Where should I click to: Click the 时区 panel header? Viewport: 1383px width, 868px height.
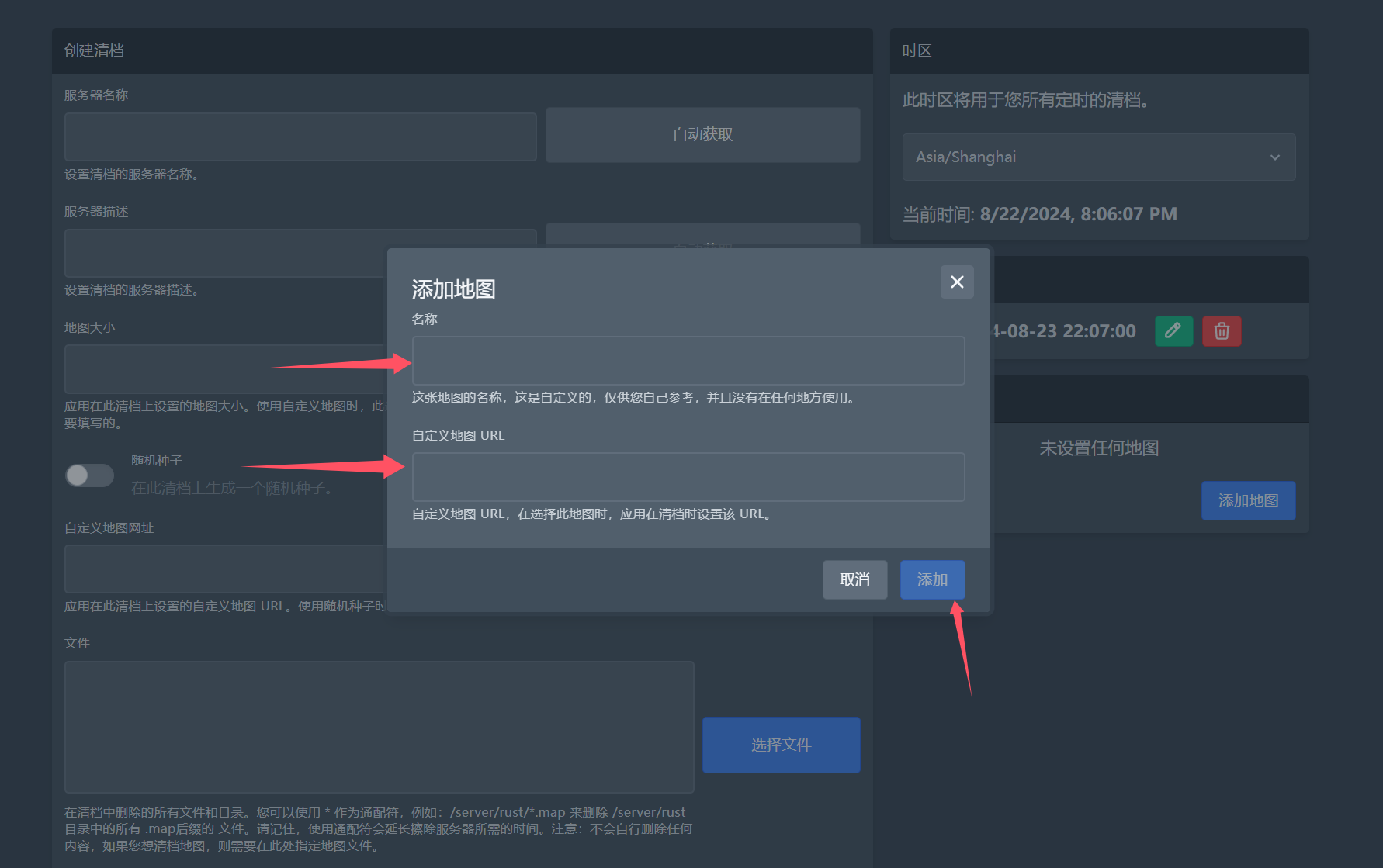(1099, 51)
